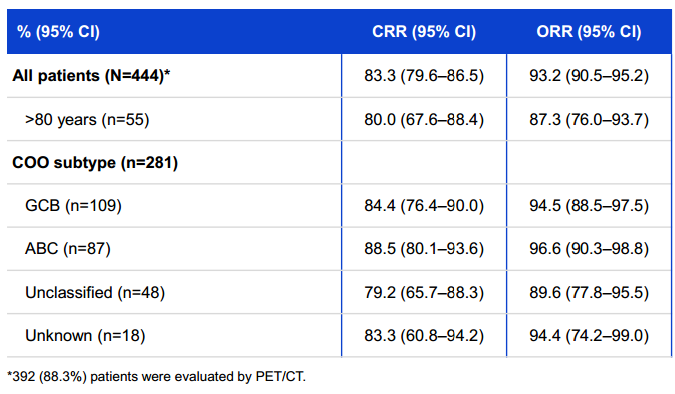
Task: Select the 'ORR (95% CI)' column header
Action: [x=589, y=32]
